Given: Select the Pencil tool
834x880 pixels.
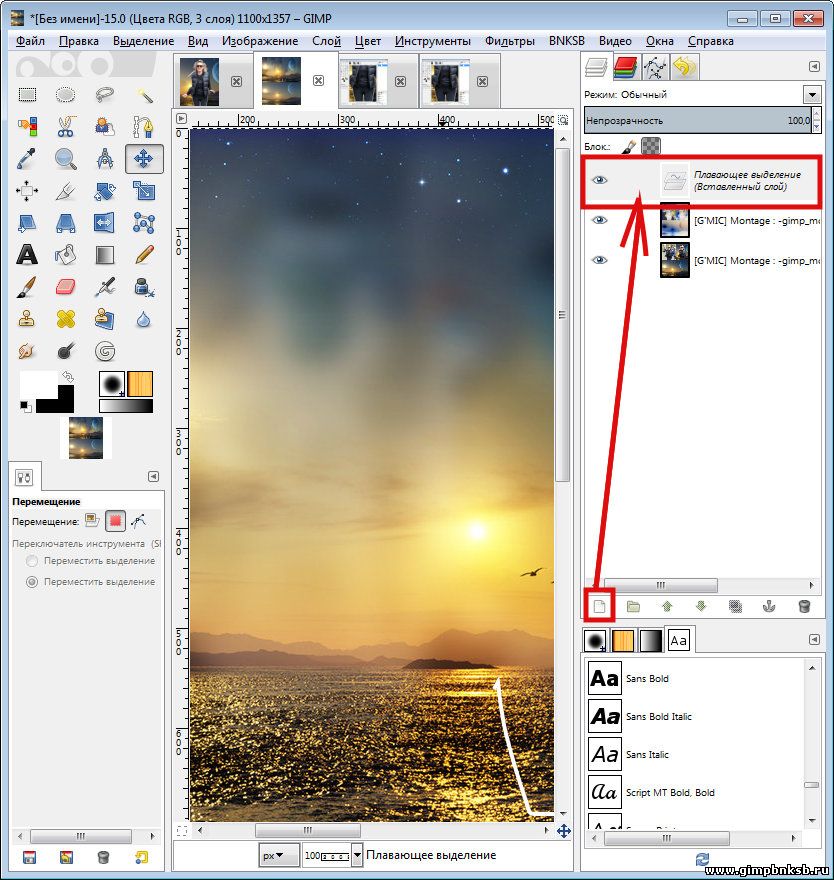Looking at the screenshot, I should pyautogui.click(x=144, y=255).
